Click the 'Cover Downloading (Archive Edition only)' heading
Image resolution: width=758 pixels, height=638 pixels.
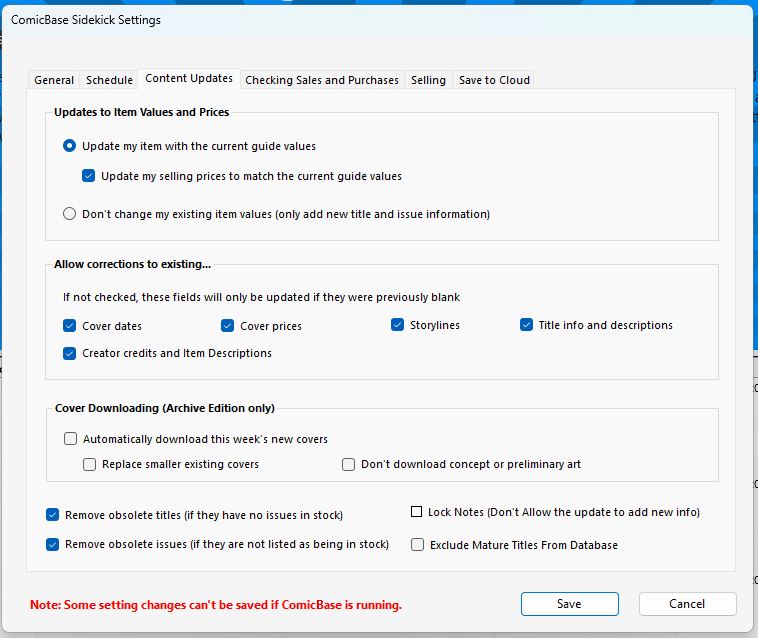pyautogui.click(x=165, y=408)
